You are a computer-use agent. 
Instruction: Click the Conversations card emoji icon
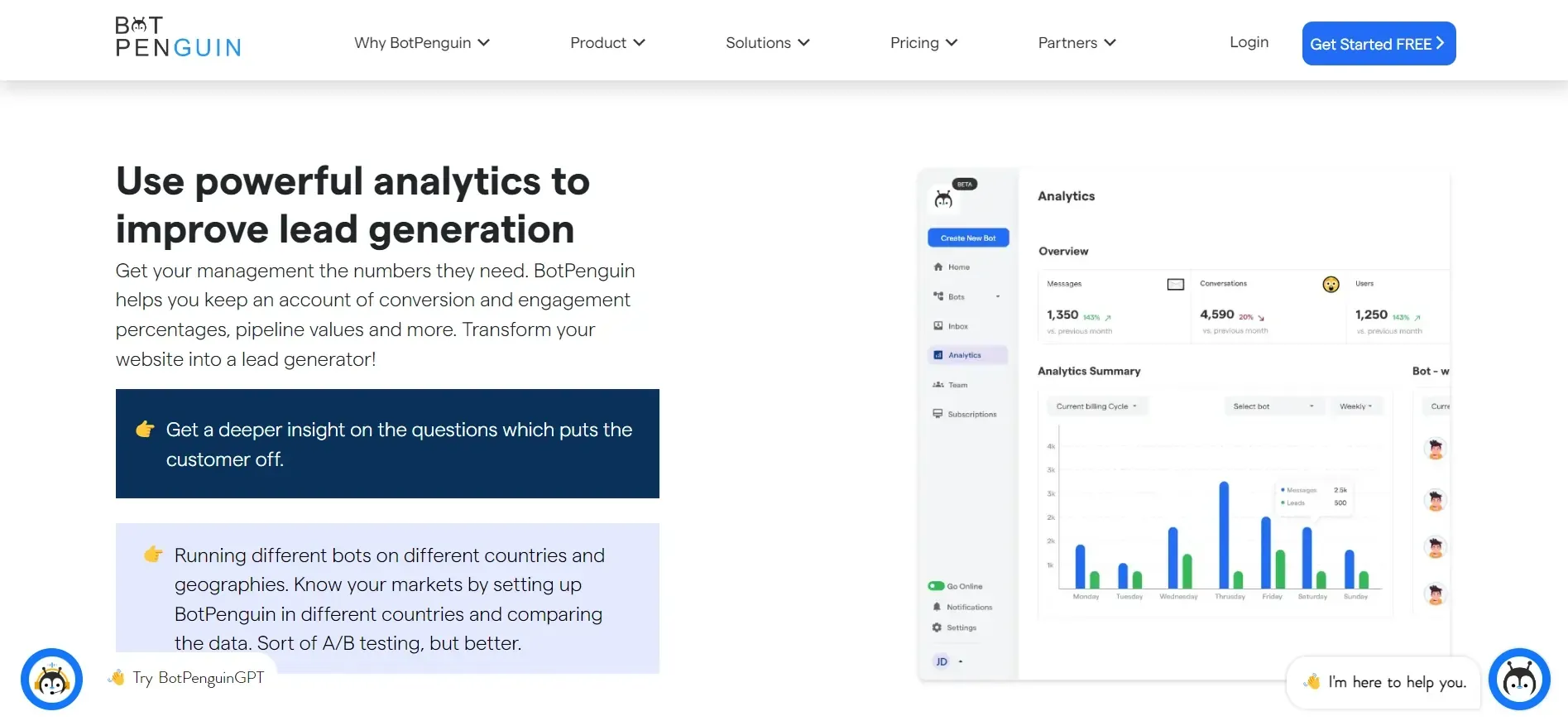tap(1331, 285)
